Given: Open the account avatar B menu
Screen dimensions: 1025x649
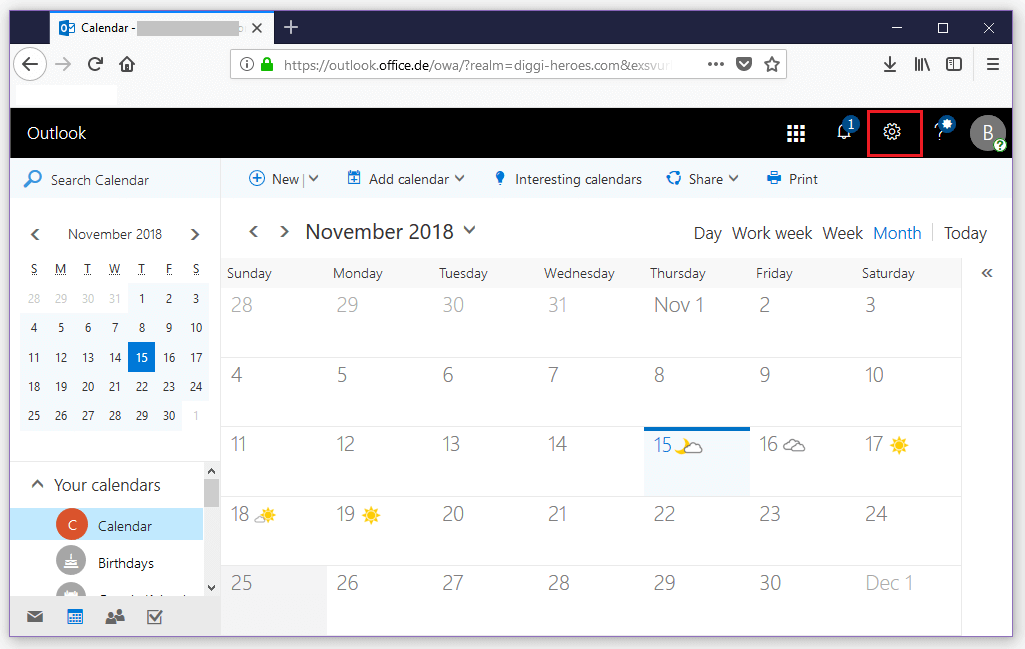Looking at the screenshot, I should tap(987, 133).
